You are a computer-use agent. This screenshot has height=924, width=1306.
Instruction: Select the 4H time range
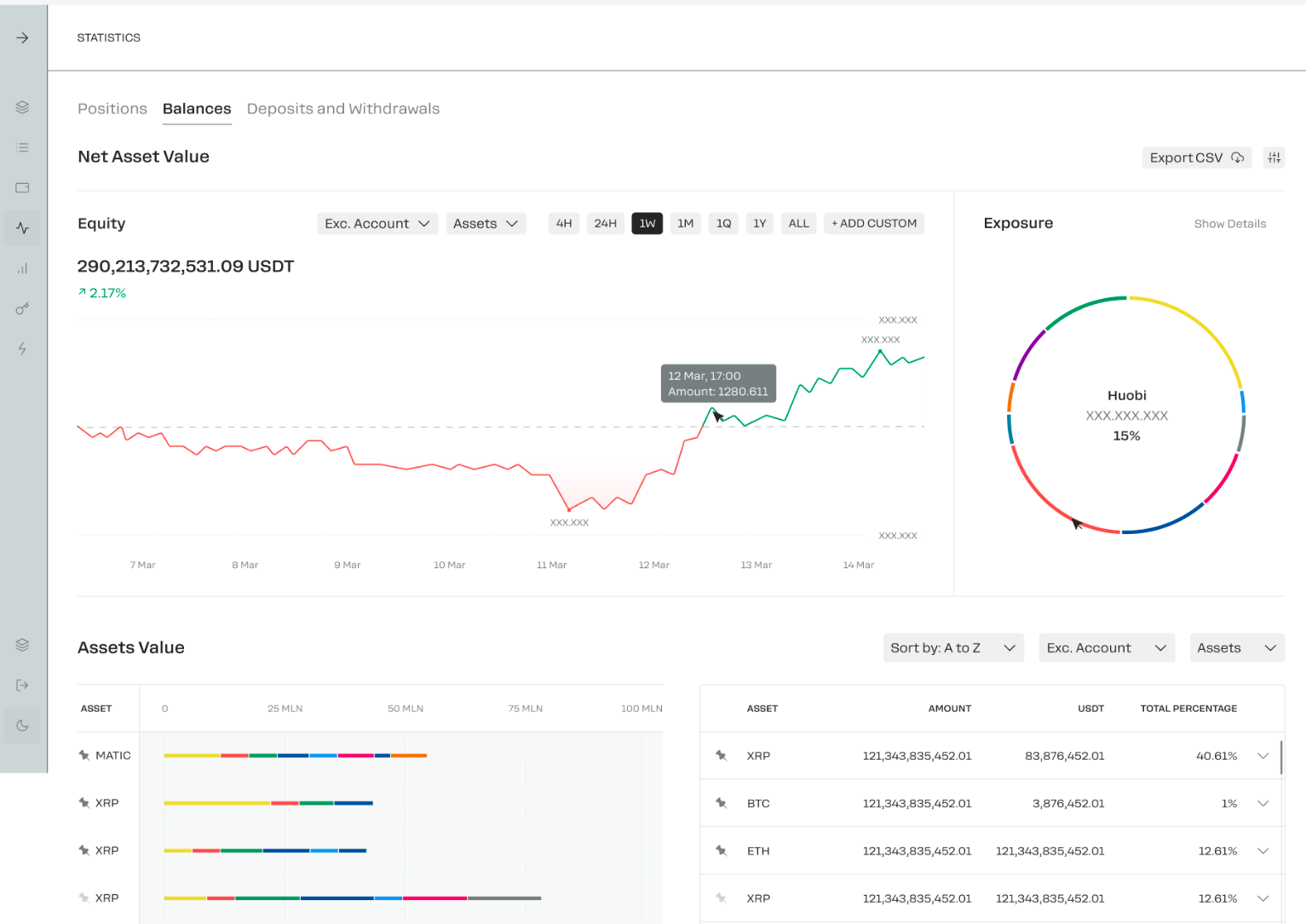point(564,223)
